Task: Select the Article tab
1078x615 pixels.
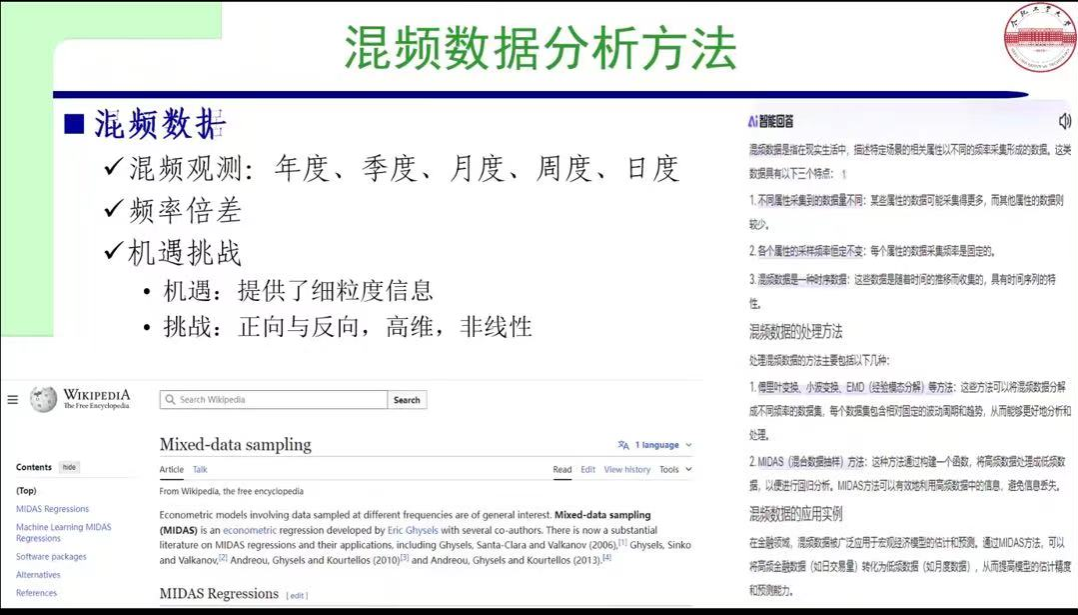Action: (171, 469)
